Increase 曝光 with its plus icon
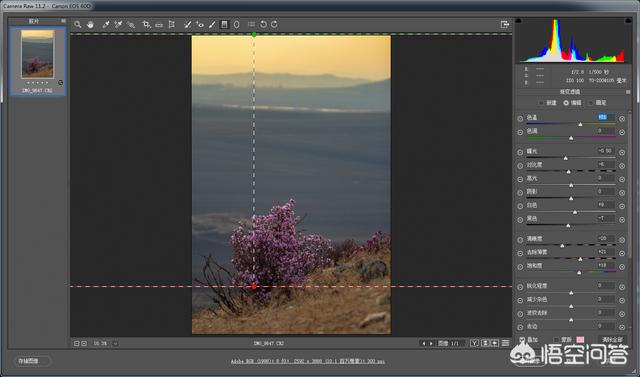Screen dimensions: 640x377 coord(622,152)
